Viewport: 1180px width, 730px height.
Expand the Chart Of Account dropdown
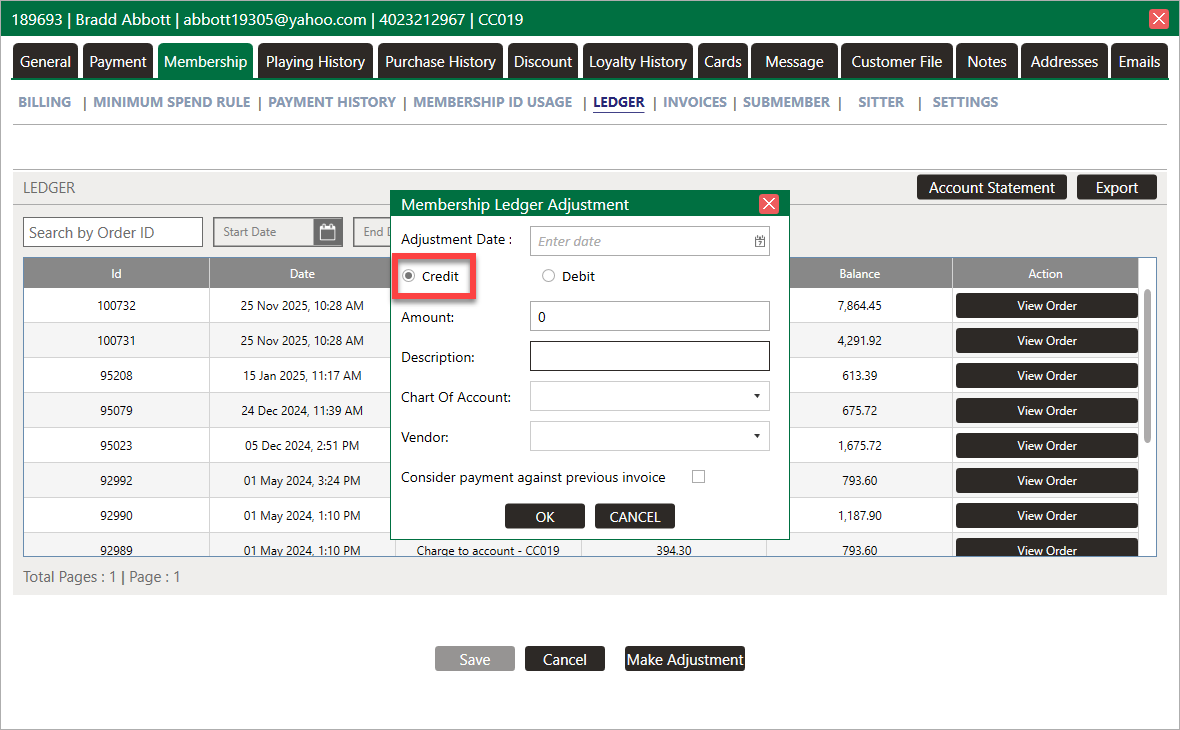[x=757, y=396]
